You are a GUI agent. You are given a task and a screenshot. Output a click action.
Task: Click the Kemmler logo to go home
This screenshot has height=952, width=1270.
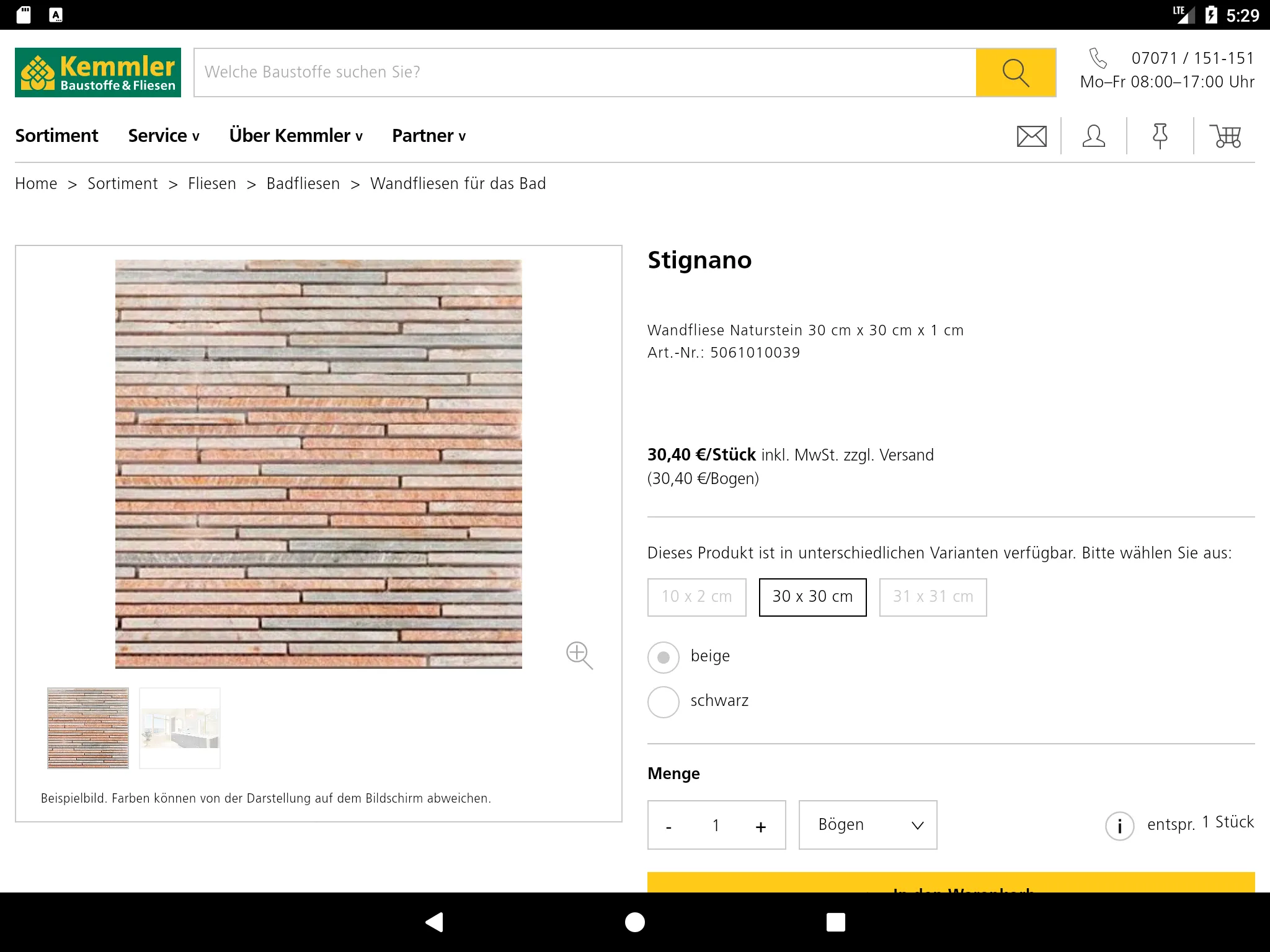97,71
